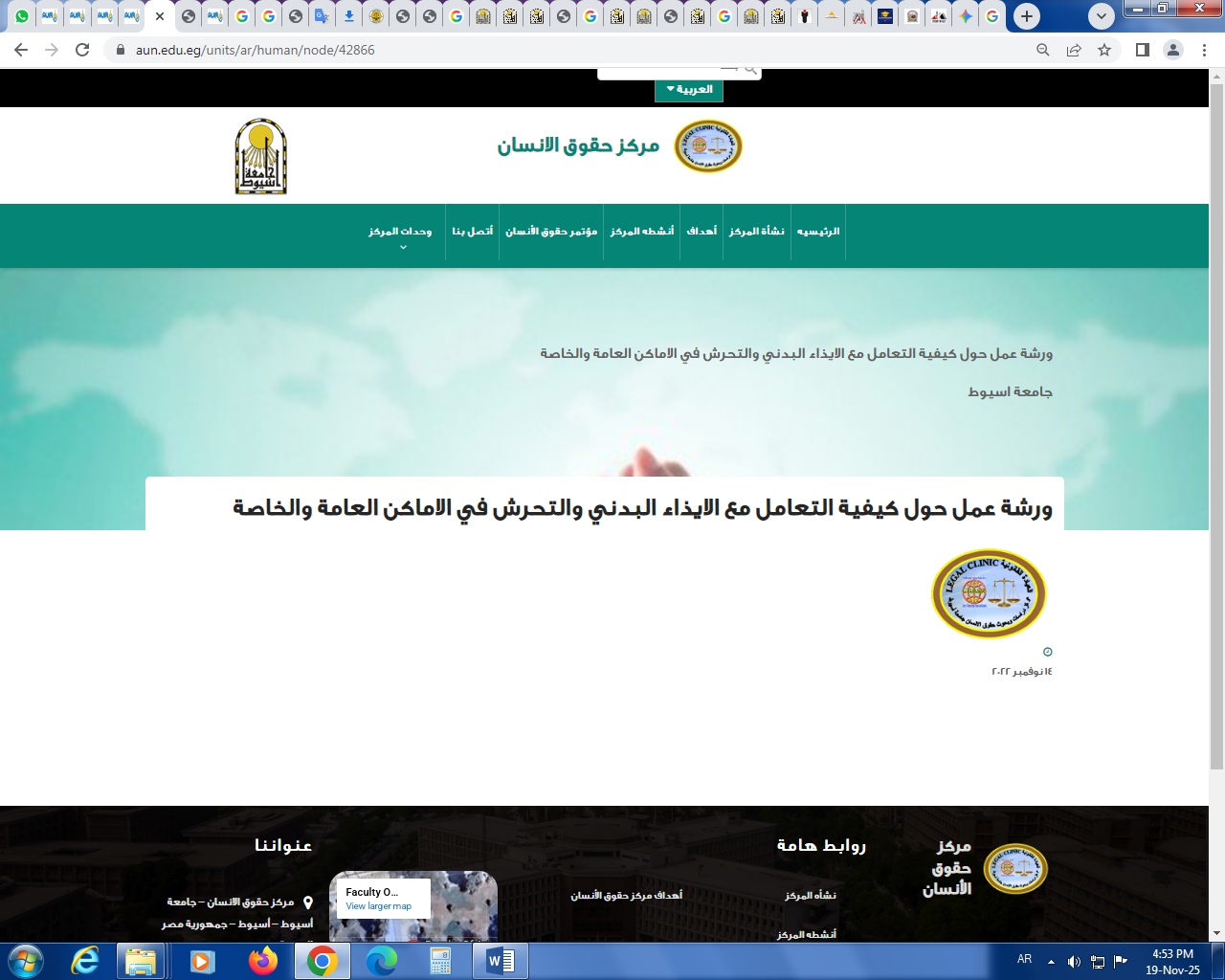Select مؤتمر حقوق الأنسان menu item
Image resolution: width=1225 pixels, height=980 pixels.
pos(551,232)
